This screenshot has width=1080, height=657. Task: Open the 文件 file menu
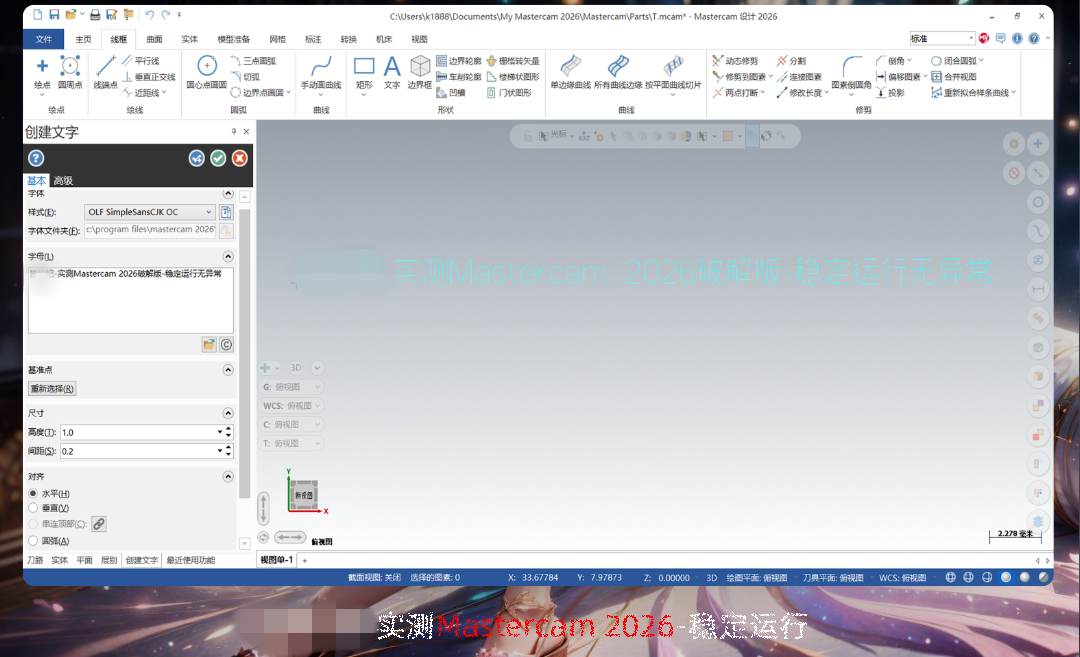[x=43, y=39]
